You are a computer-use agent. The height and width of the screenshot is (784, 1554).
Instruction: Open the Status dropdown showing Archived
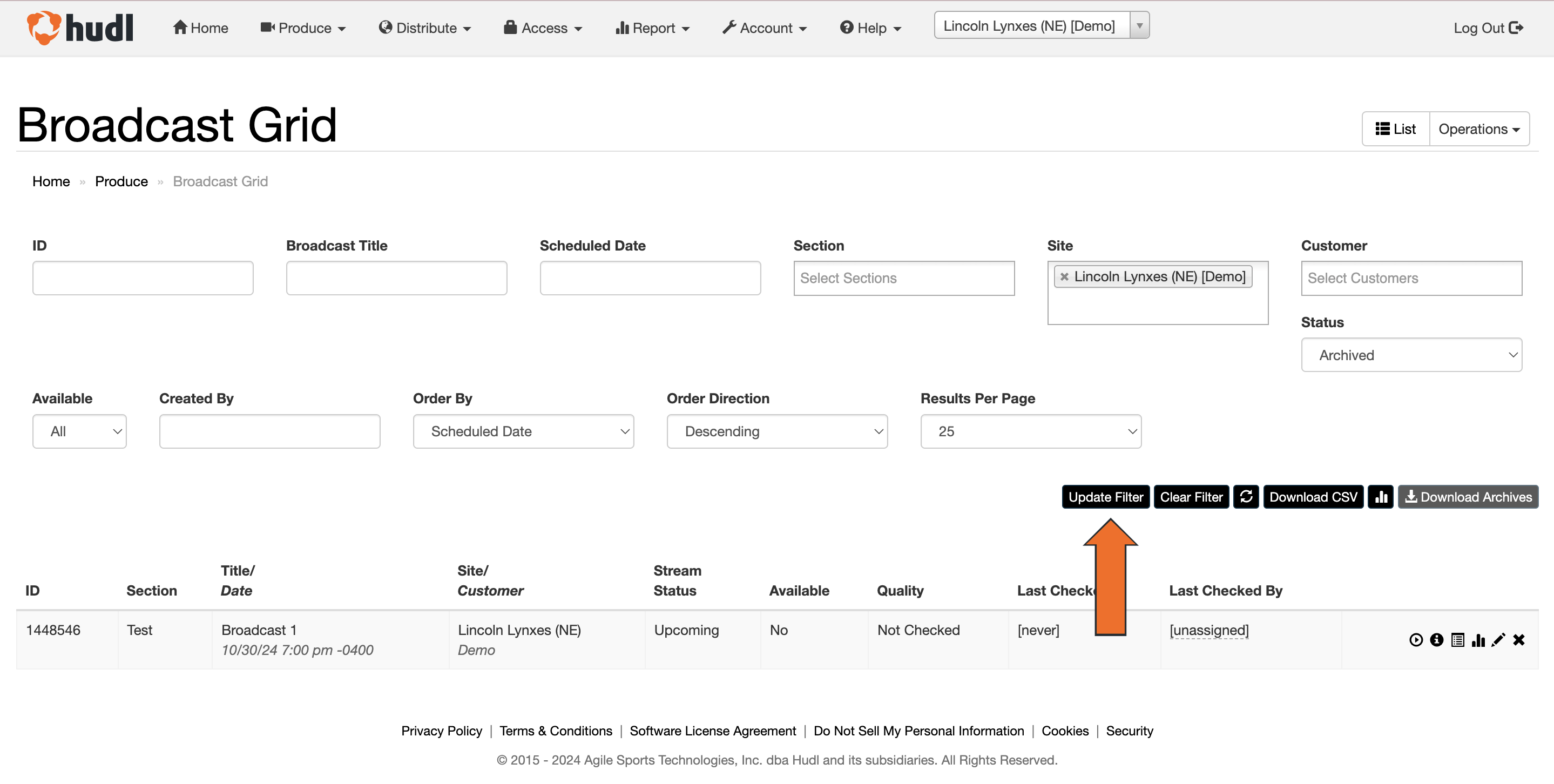1411,355
